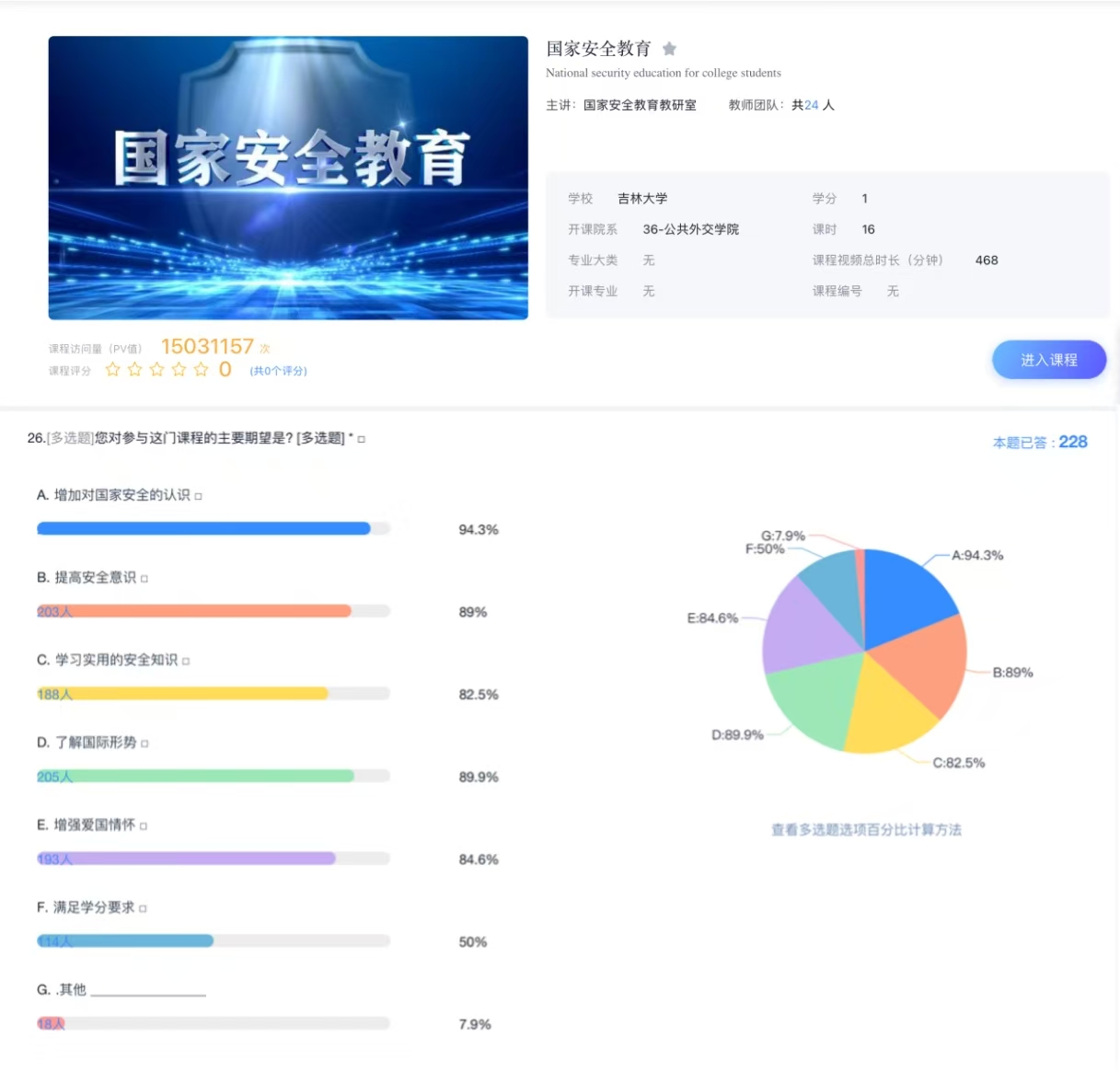Click the green 205人 bar for option D

pos(195,777)
